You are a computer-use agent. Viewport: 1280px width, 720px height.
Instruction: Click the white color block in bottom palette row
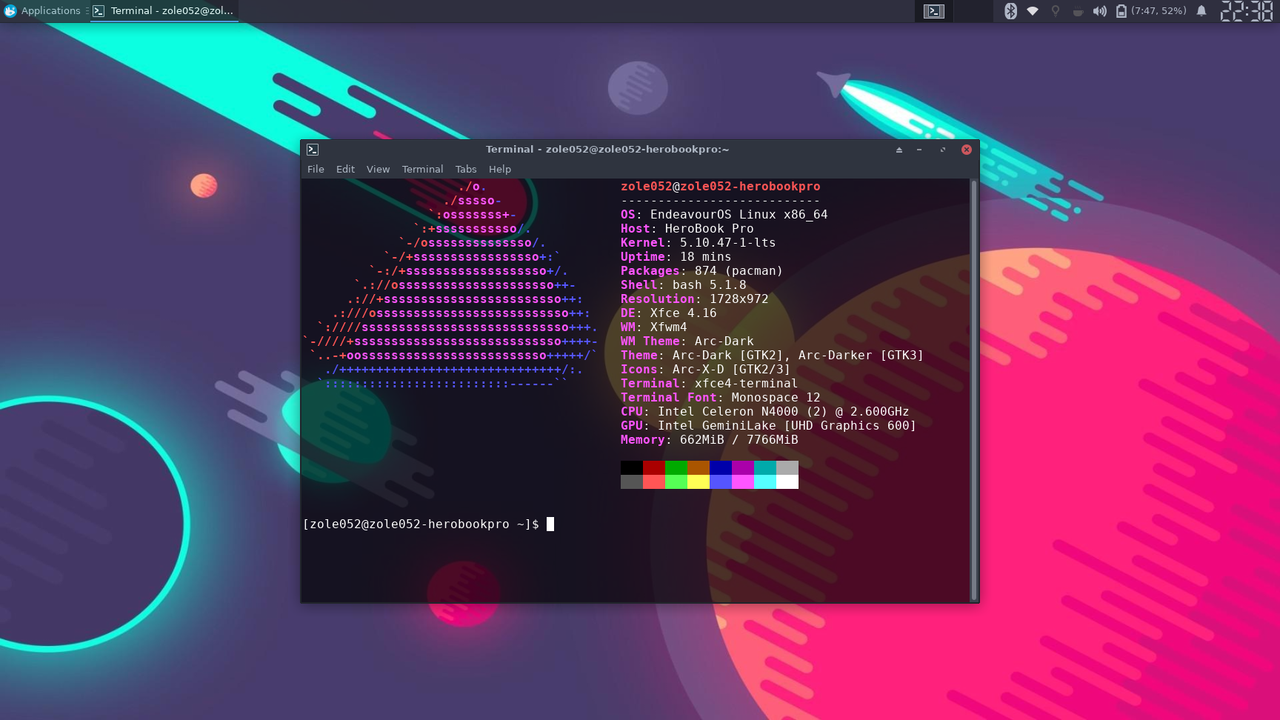pos(787,481)
